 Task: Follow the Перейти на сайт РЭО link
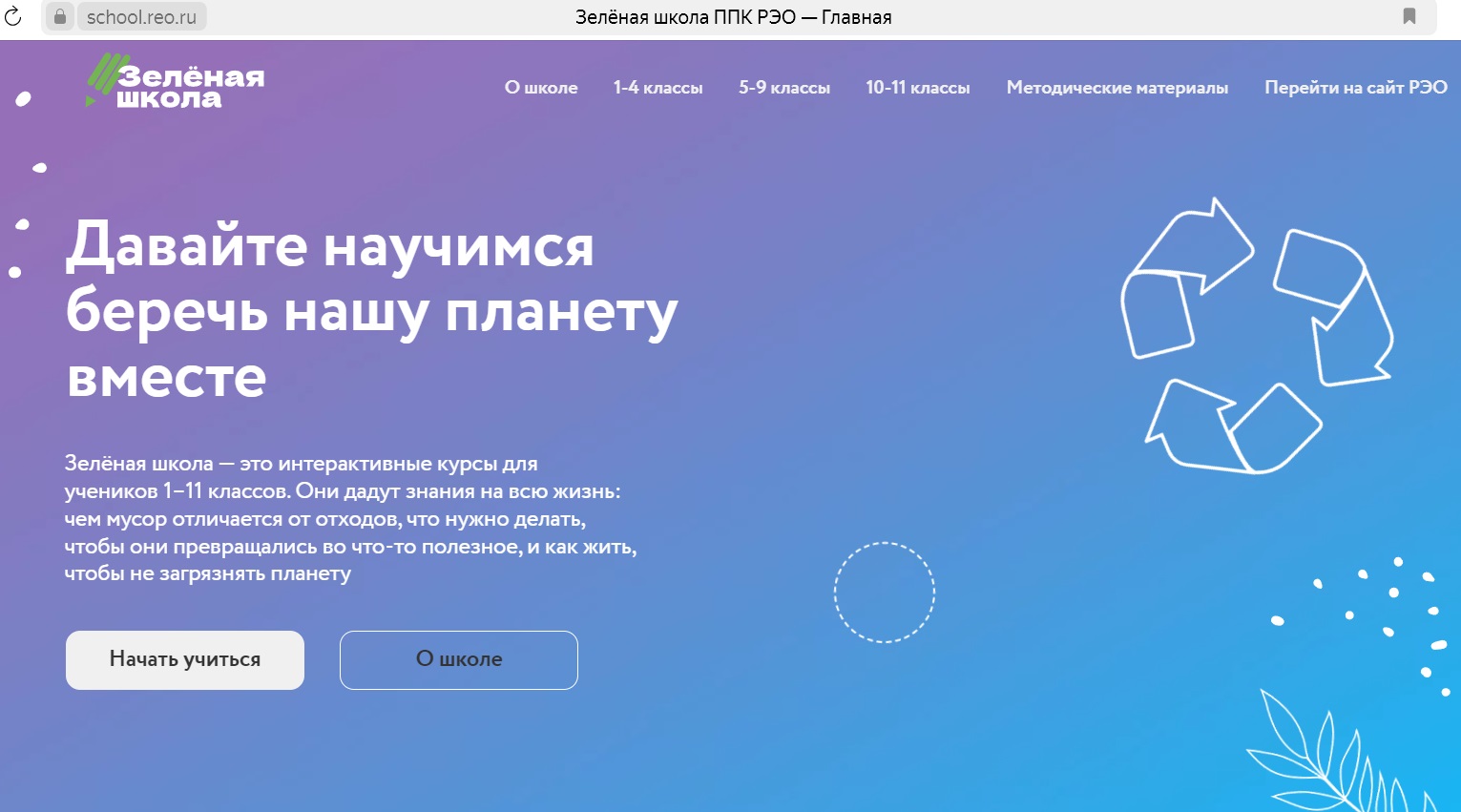tap(1355, 88)
